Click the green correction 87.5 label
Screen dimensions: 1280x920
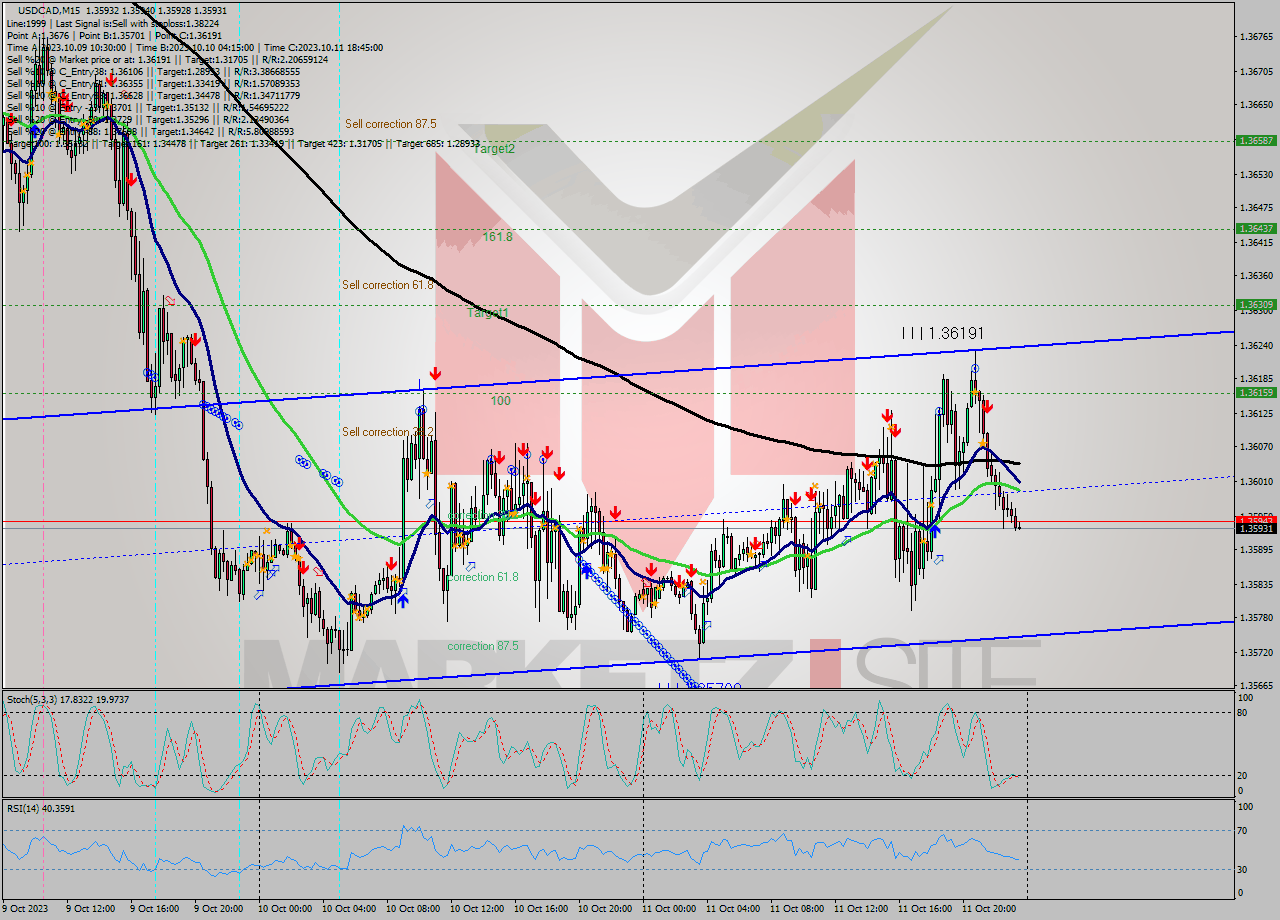click(483, 646)
